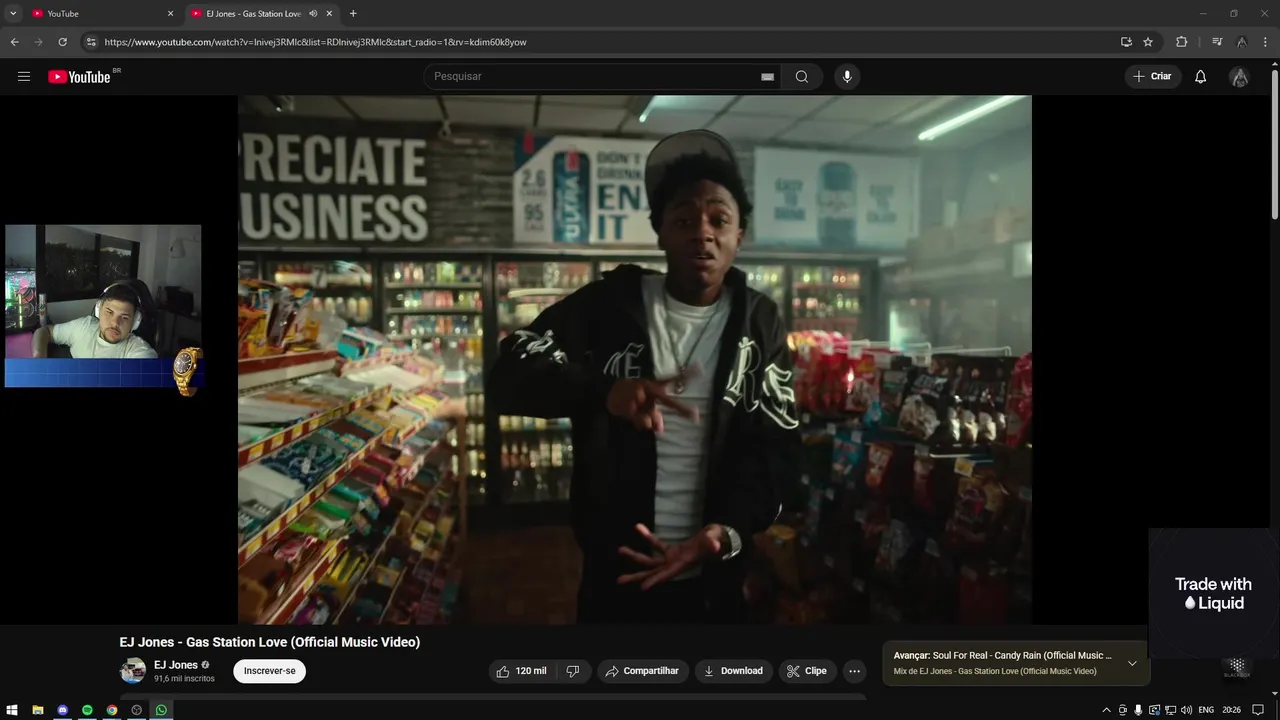Click the Clipe button
Viewport: 1280px width, 720px height.
click(x=807, y=671)
